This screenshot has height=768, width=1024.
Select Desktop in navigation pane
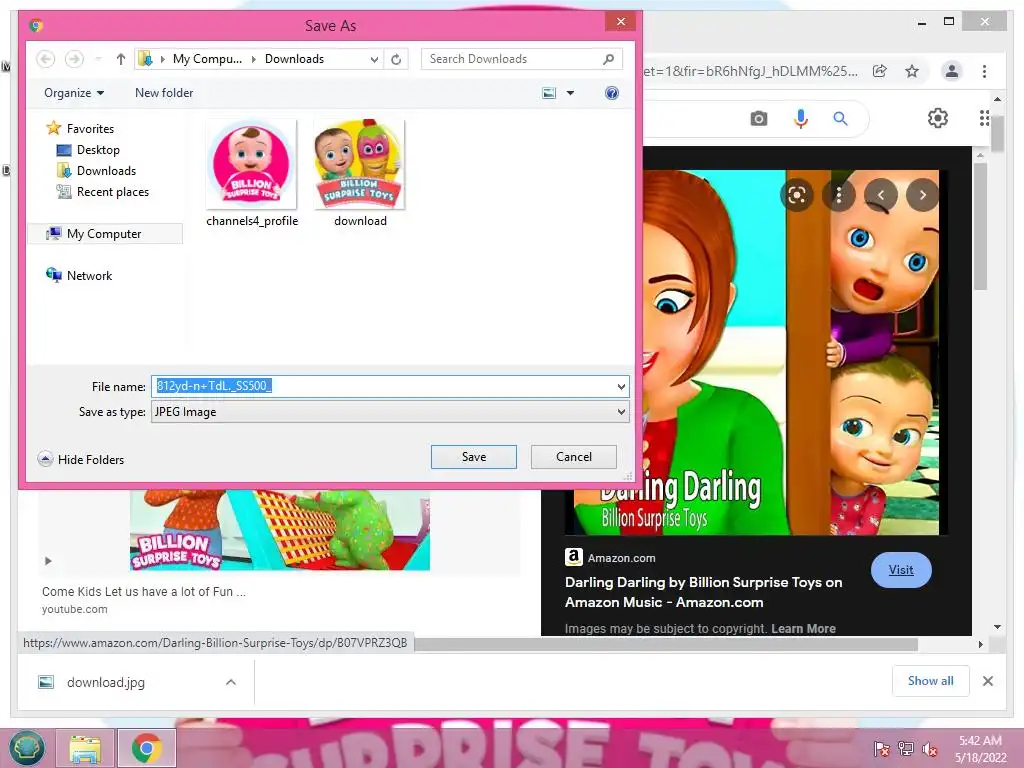[x=88, y=150]
